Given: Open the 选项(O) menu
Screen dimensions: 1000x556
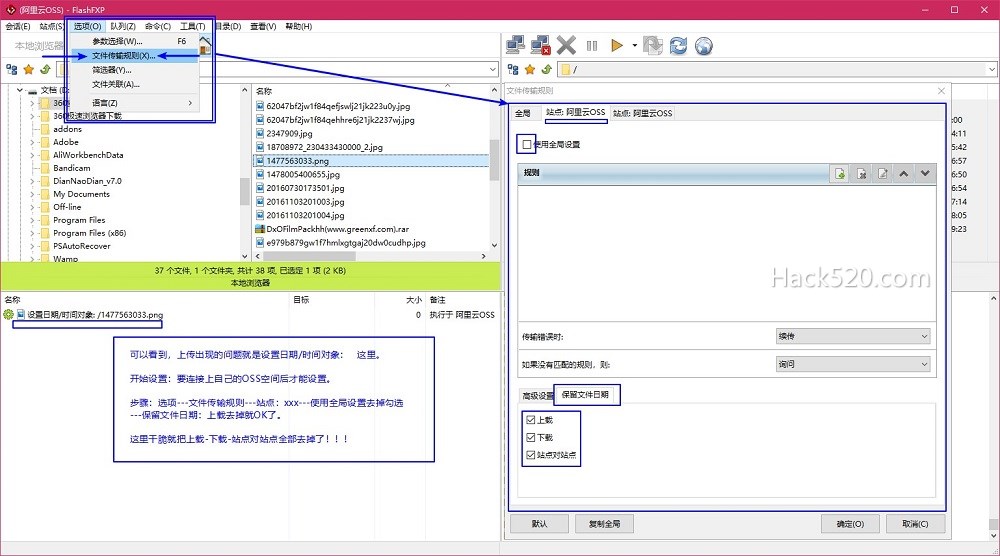Looking at the screenshot, I should coord(87,26).
